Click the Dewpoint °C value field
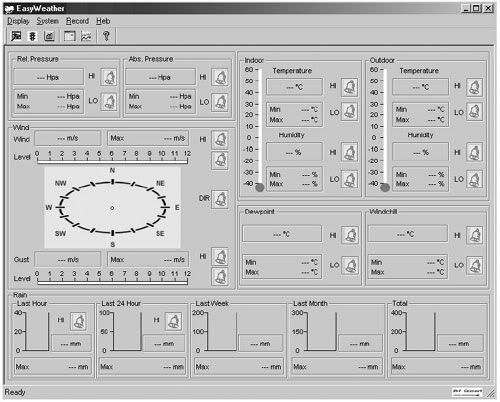500x402 pixels. [x=282, y=234]
